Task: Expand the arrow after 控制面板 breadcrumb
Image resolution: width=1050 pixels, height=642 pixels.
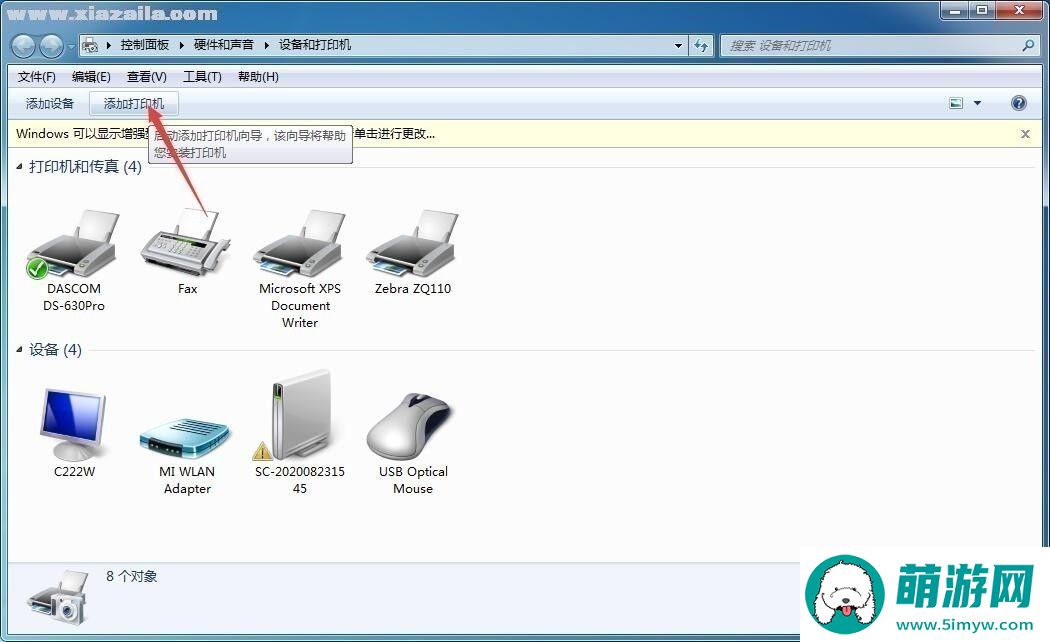Action: coord(181,46)
